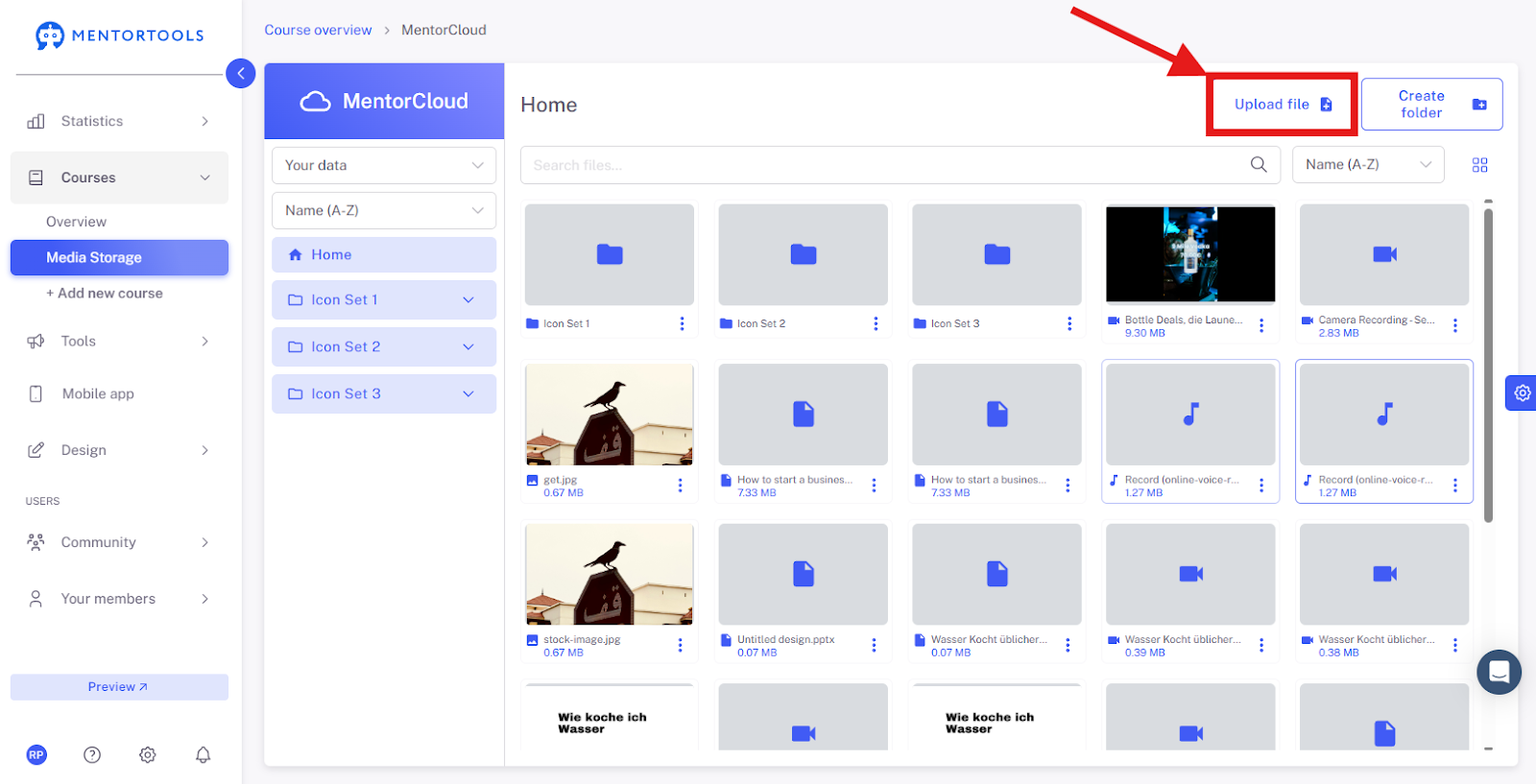Open the Bottle Deals video thumbnail

coord(1190,254)
